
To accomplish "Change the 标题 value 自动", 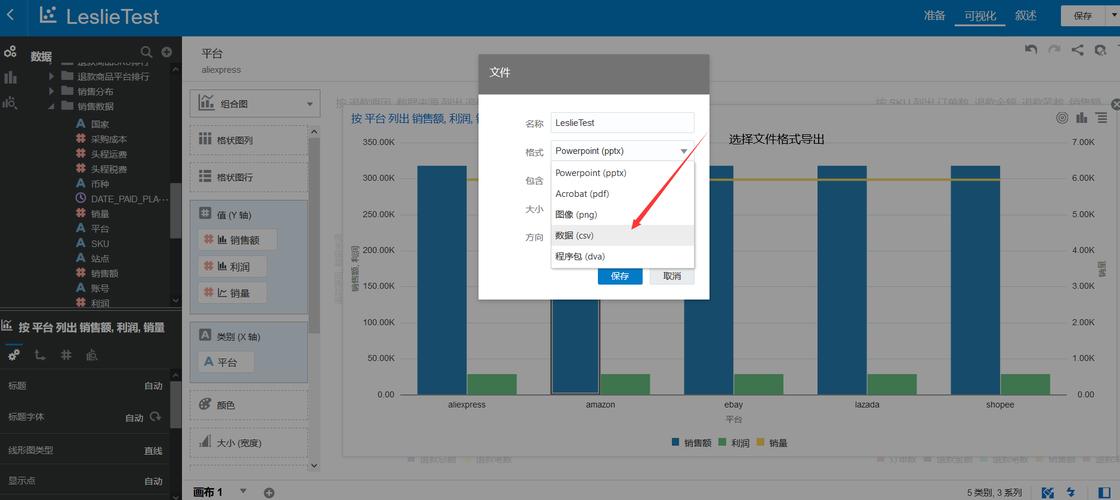I will pyautogui.click(x=154, y=386).
